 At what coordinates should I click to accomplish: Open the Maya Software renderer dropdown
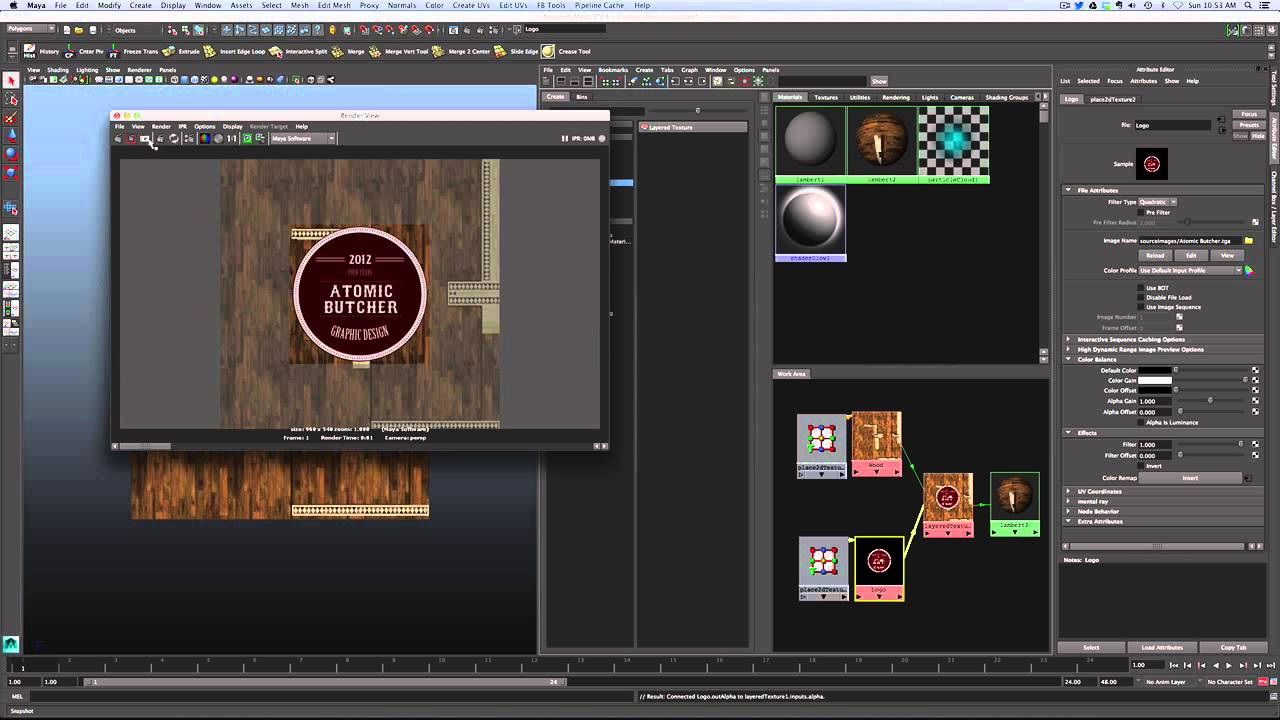tap(302, 139)
